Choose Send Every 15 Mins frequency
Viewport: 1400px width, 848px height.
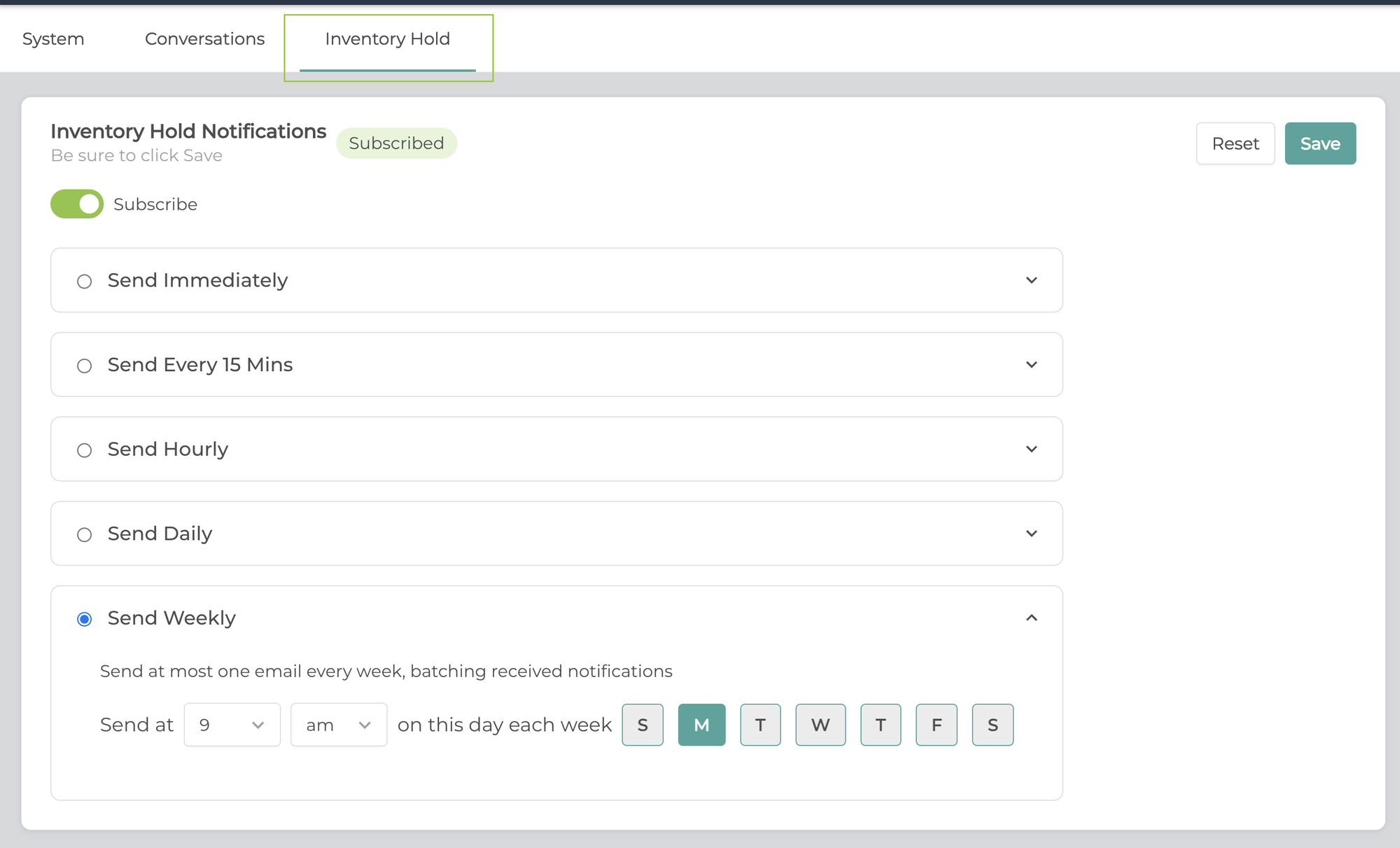[85, 365]
